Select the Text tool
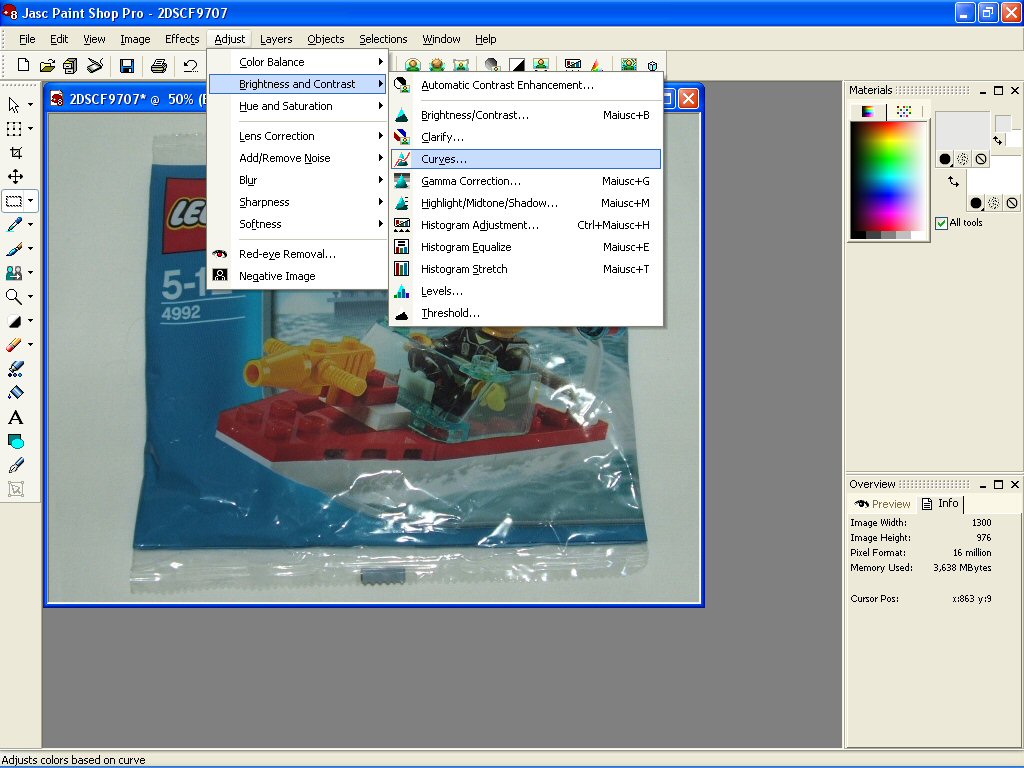Image resolution: width=1024 pixels, height=768 pixels. [15, 417]
